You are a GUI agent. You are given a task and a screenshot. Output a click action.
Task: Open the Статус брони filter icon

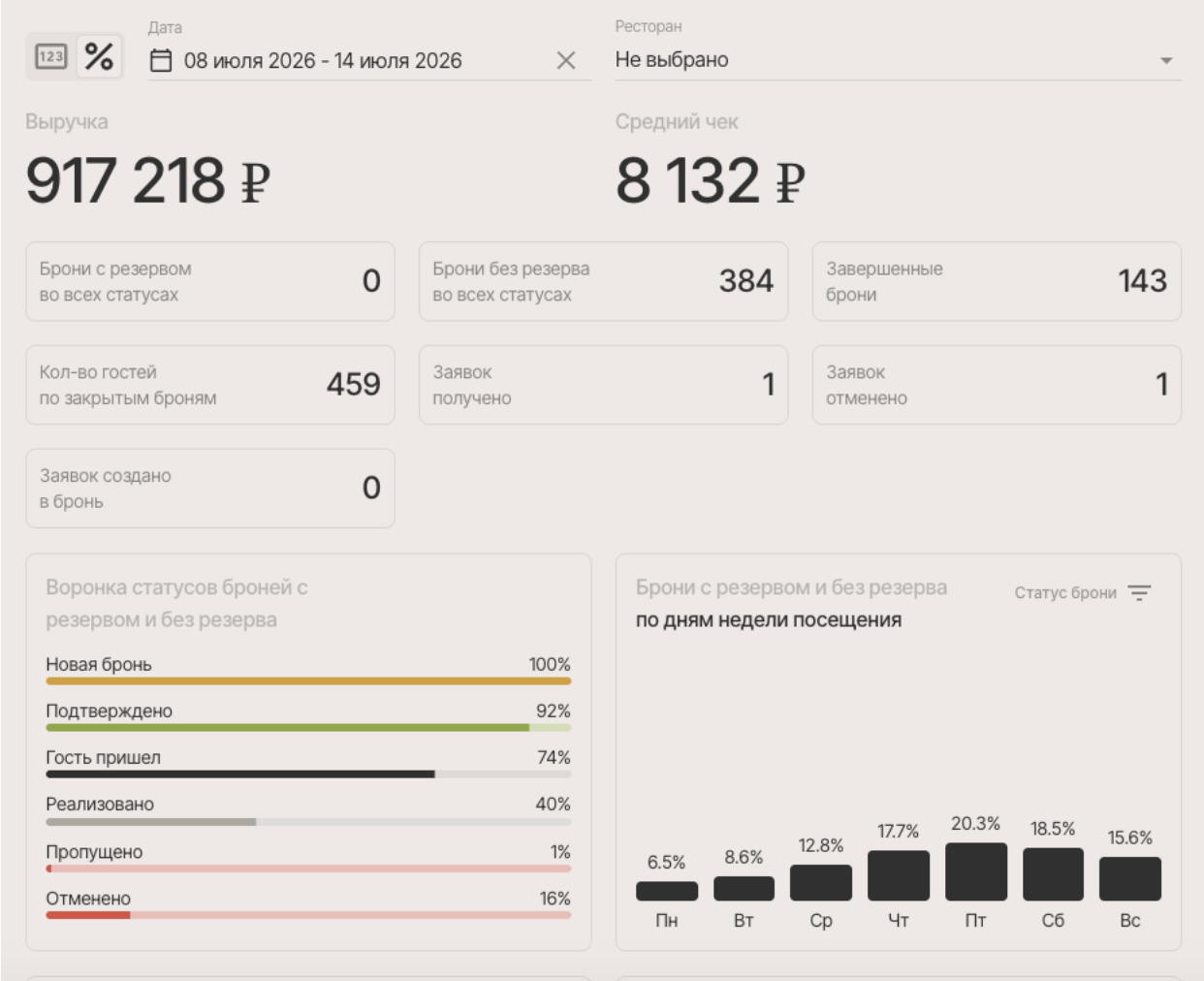pos(1139,592)
